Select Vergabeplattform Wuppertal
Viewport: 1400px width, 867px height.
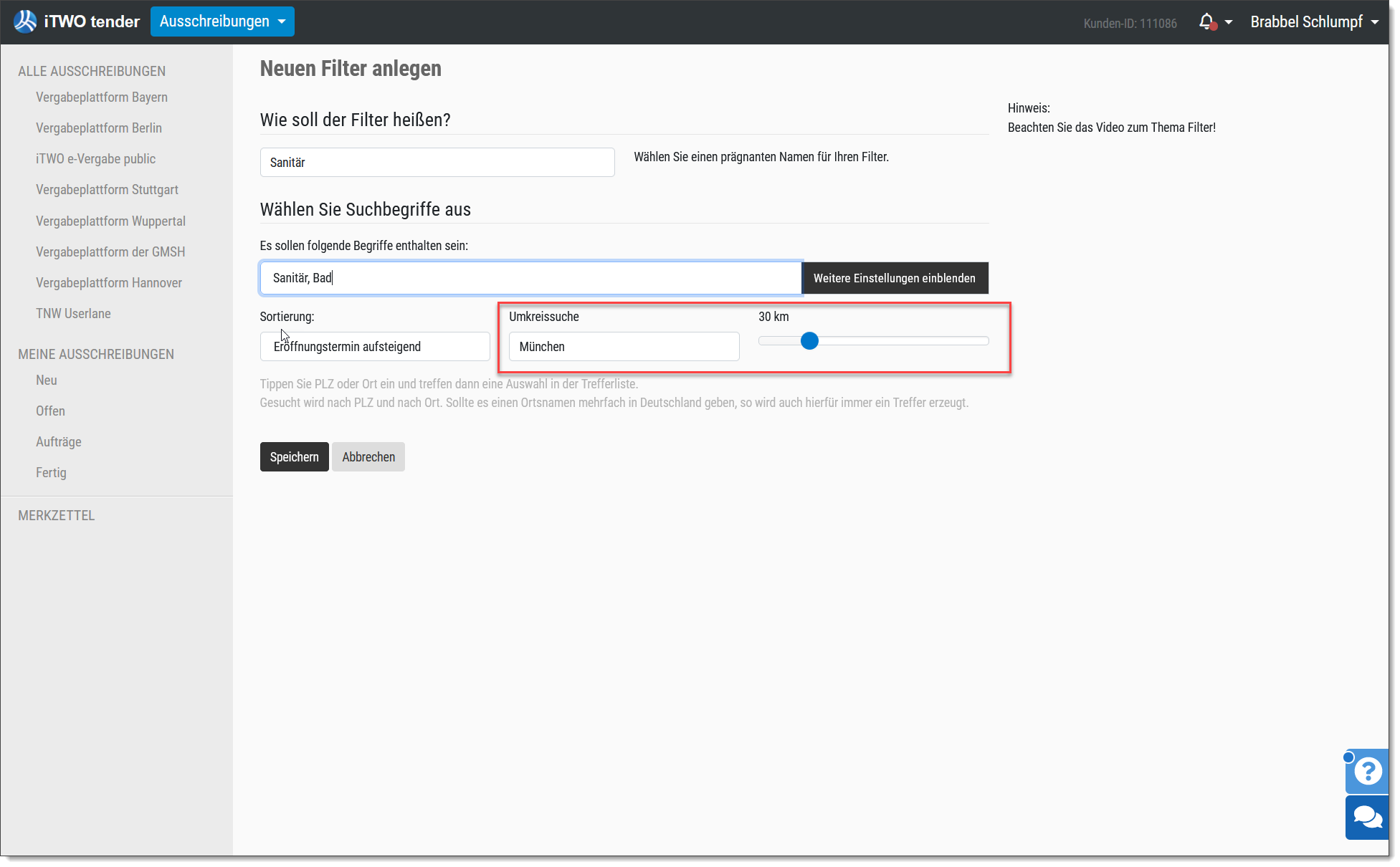point(110,221)
